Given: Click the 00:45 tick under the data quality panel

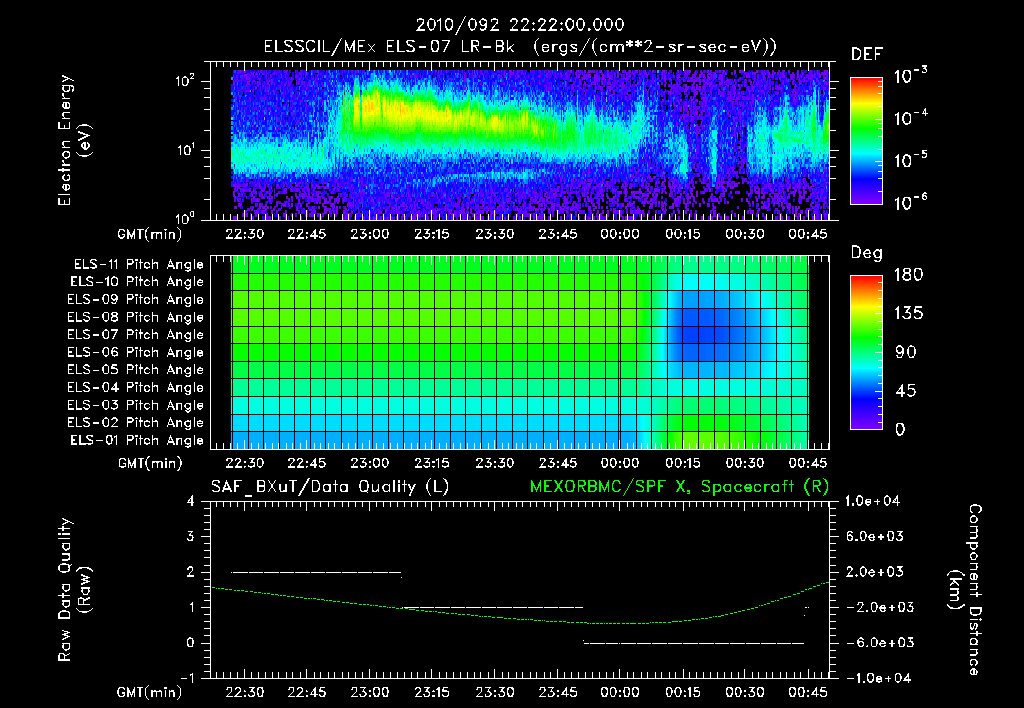Looking at the screenshot, I should [x=808, y=692].
